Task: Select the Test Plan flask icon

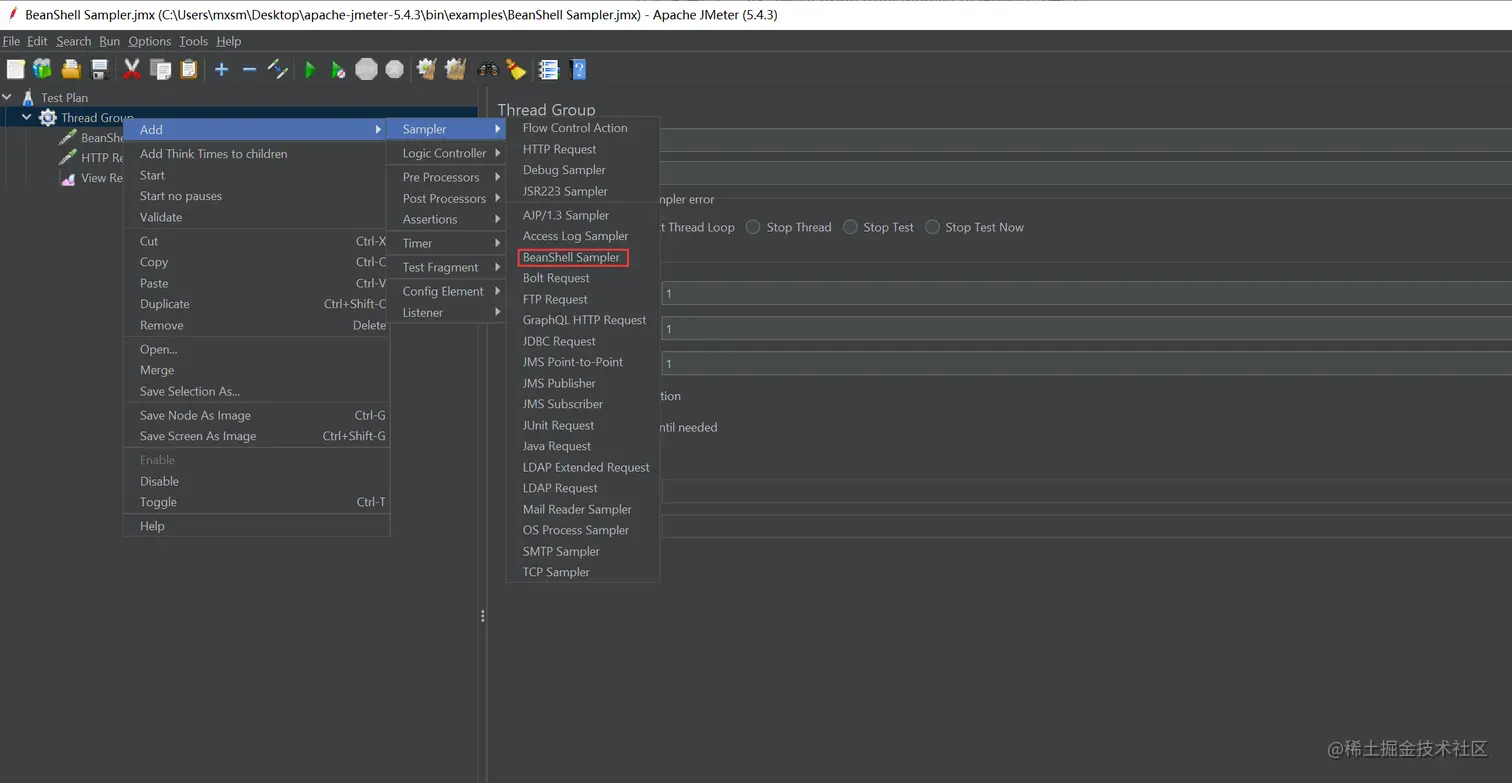Action: pos(28,97)
